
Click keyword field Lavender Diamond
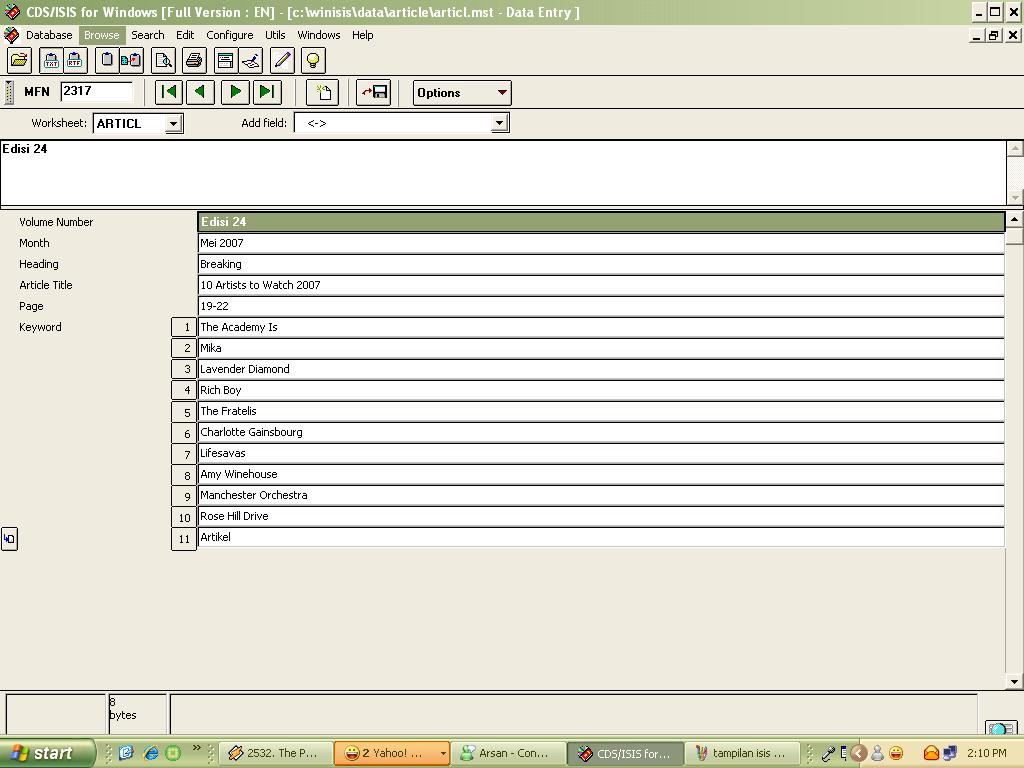click(601, 369)
